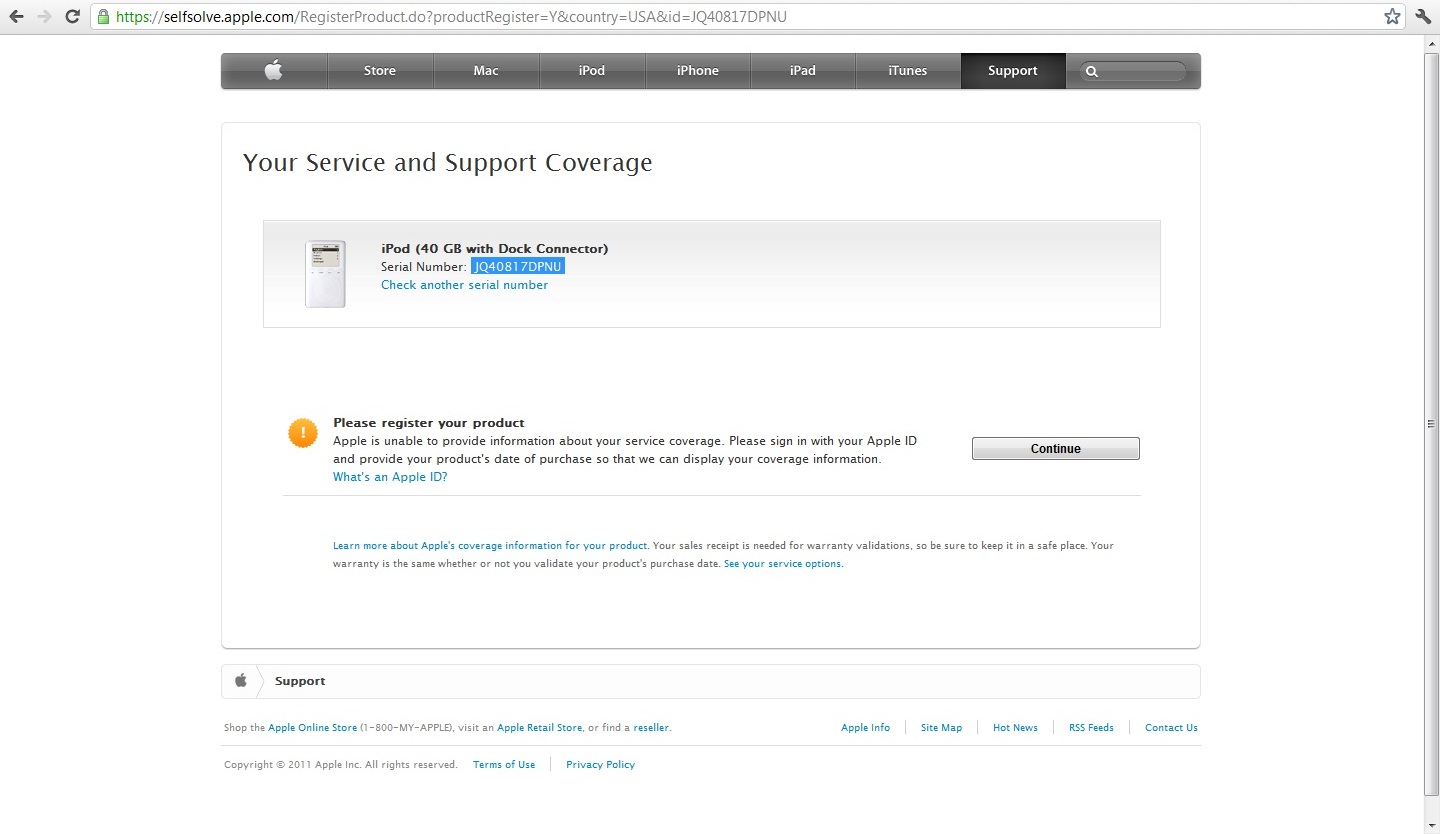
Task: Open the Privacy Policy link
Action: 600,765
